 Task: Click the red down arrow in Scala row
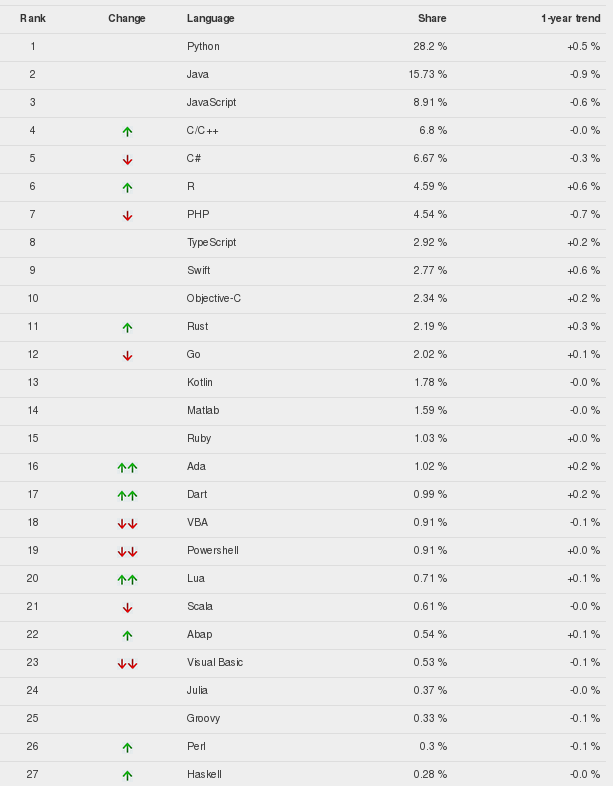127,608
